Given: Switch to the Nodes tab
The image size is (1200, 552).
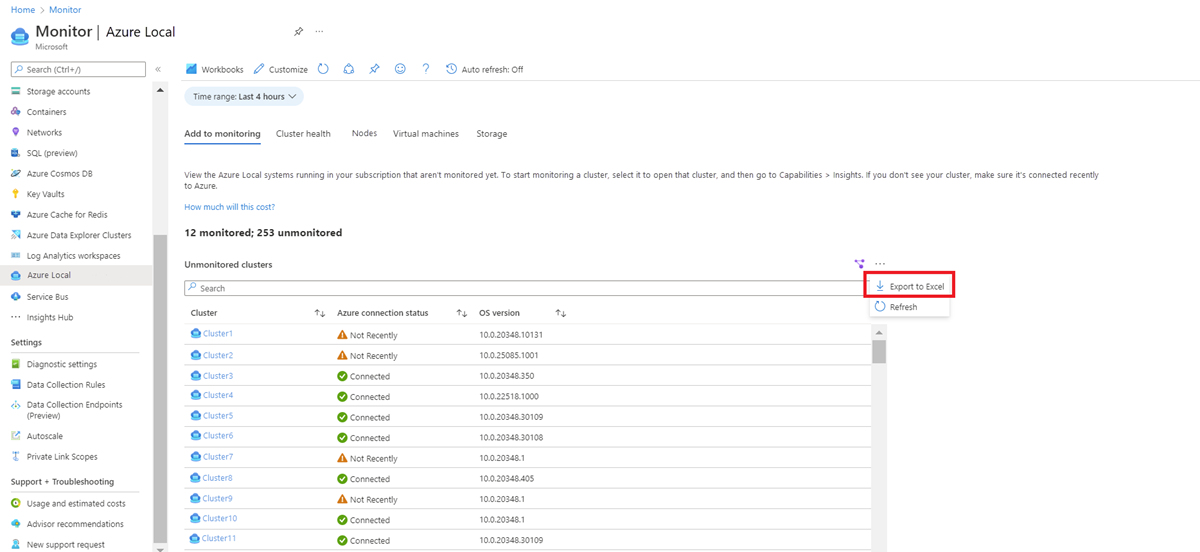Looking at the screenshot, I should coord(364,134).
